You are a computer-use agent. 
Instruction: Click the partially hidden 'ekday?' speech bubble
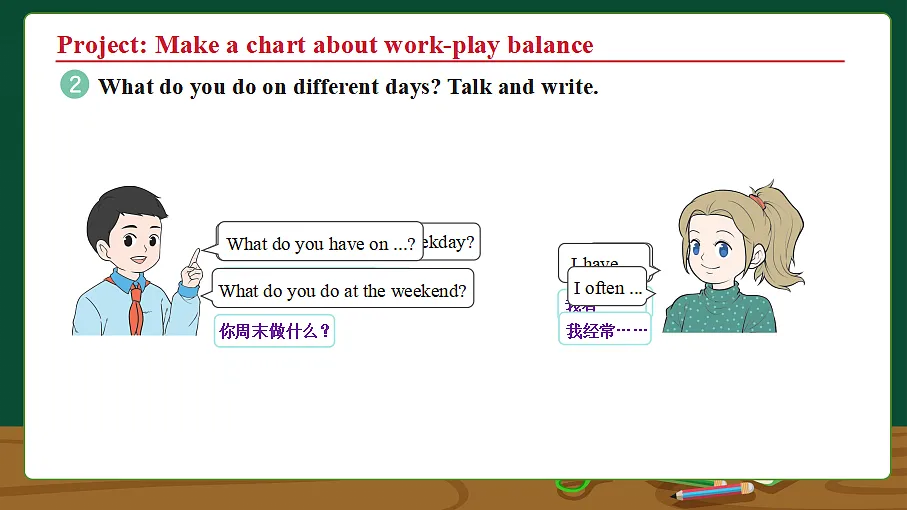tap(452, 241)
